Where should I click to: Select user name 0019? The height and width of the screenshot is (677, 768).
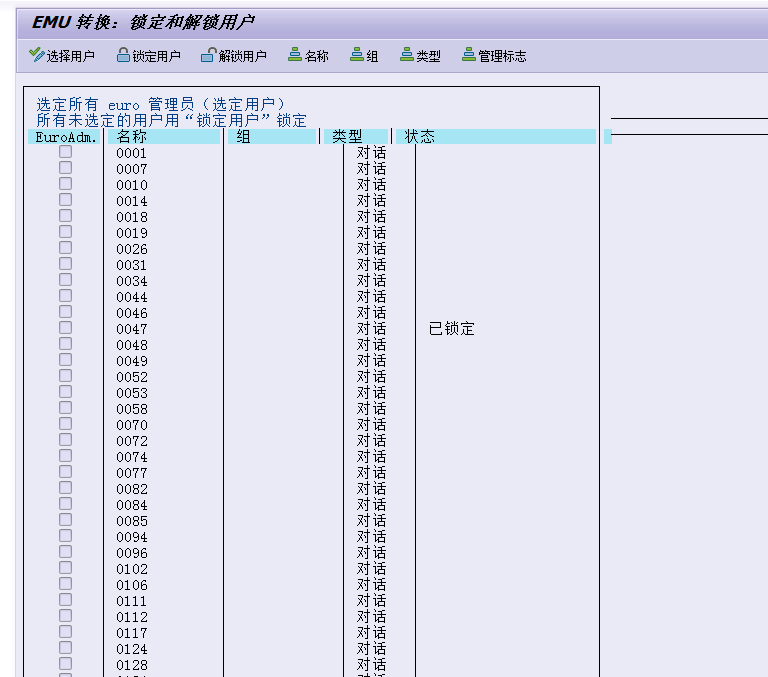[132, 233]
